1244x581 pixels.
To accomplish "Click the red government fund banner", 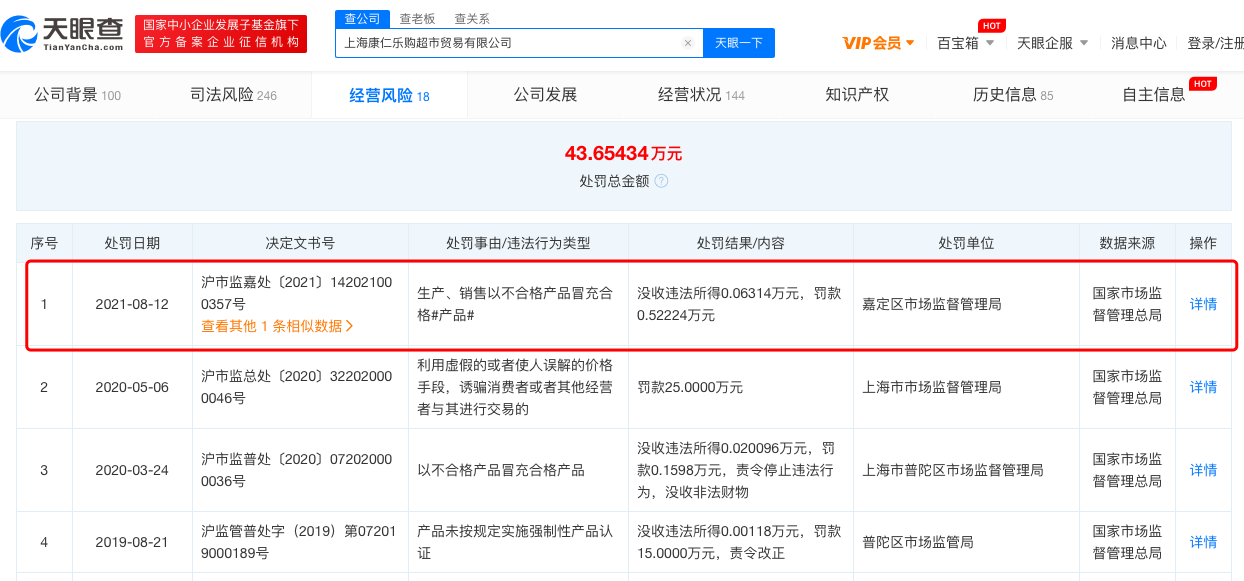I will point(221,33).
